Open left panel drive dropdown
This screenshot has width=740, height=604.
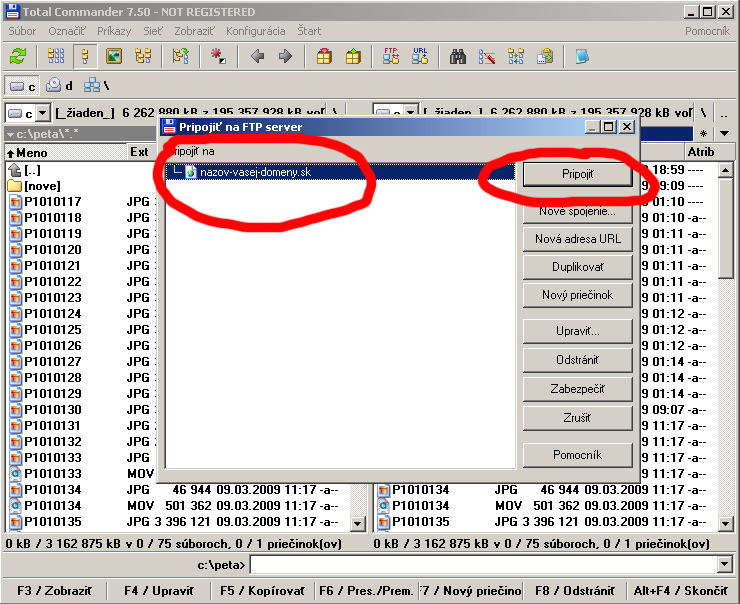[x=42, y=113]
